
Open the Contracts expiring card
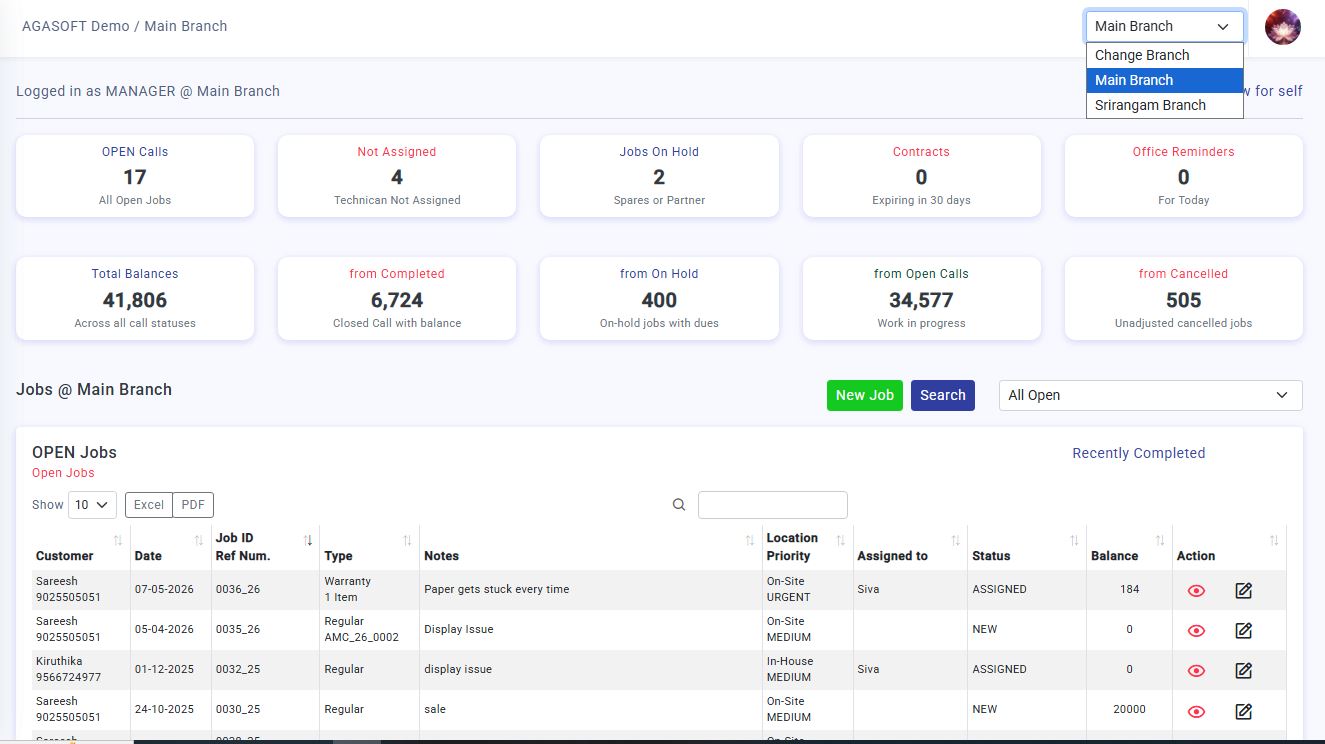(x=921, y=176)
